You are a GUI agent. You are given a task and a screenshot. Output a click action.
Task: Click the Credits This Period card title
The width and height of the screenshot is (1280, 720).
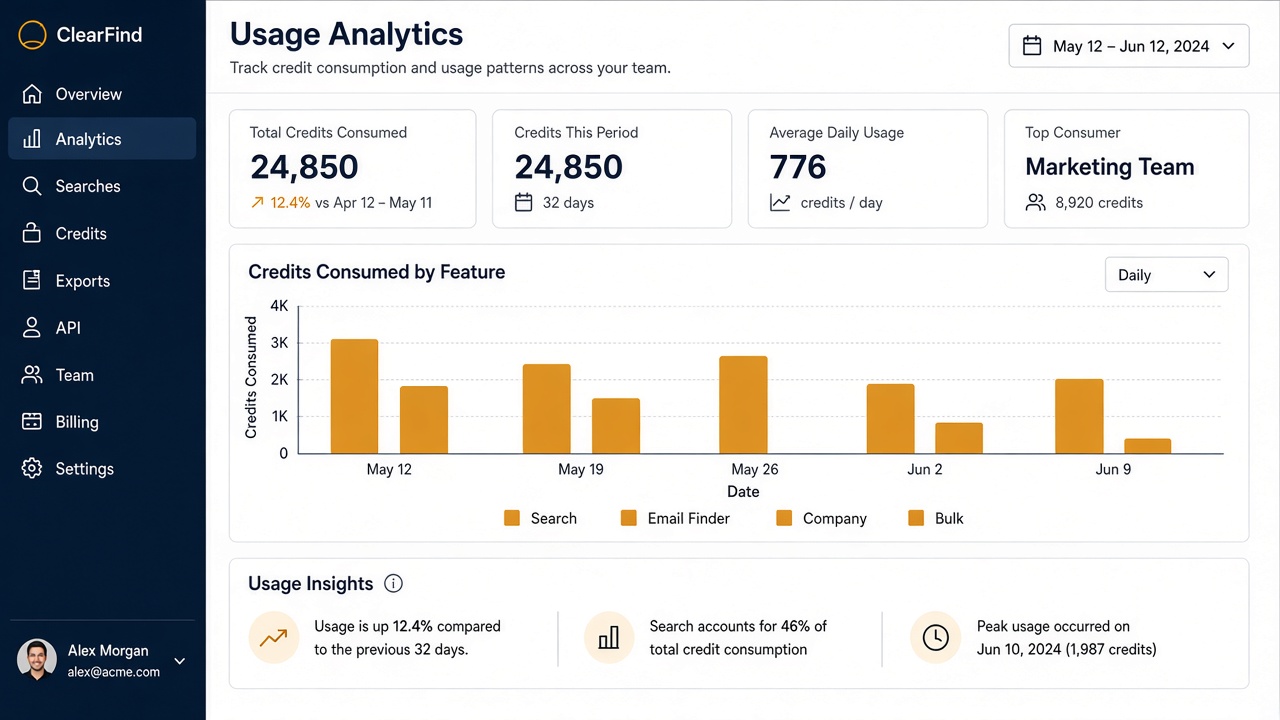point(576,132)
